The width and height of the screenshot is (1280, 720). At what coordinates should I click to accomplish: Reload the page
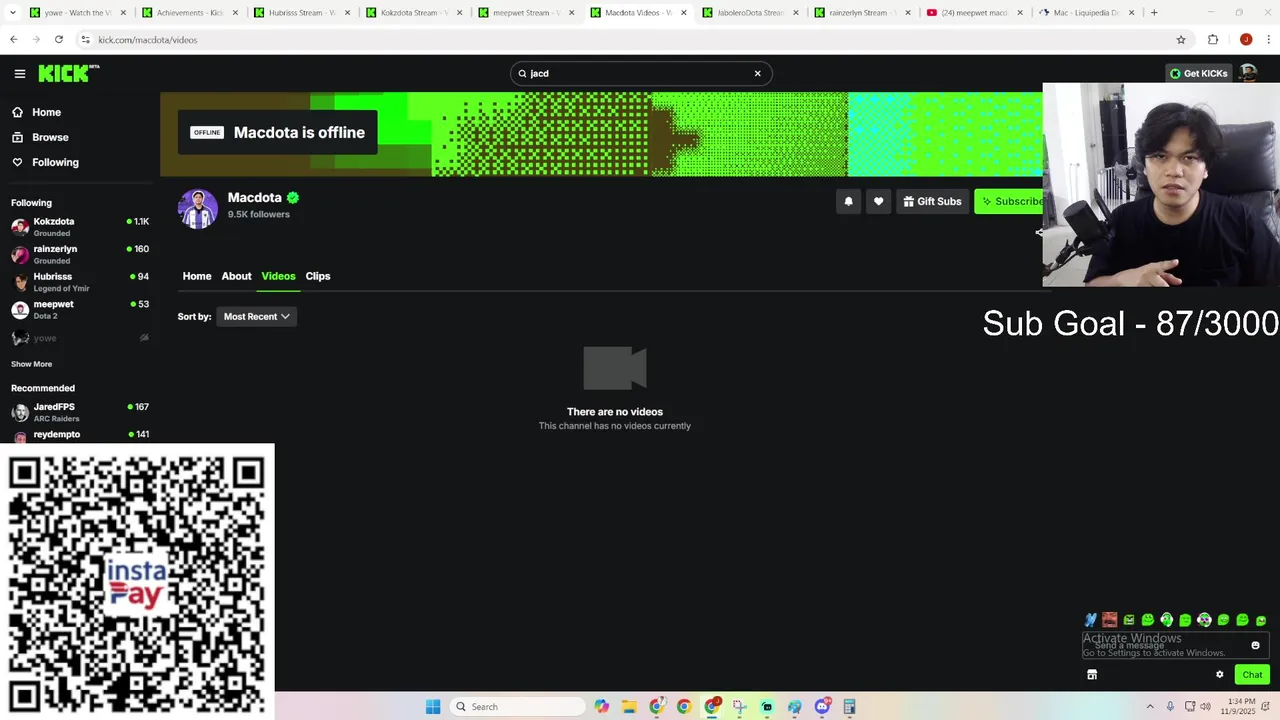point(59,40)
